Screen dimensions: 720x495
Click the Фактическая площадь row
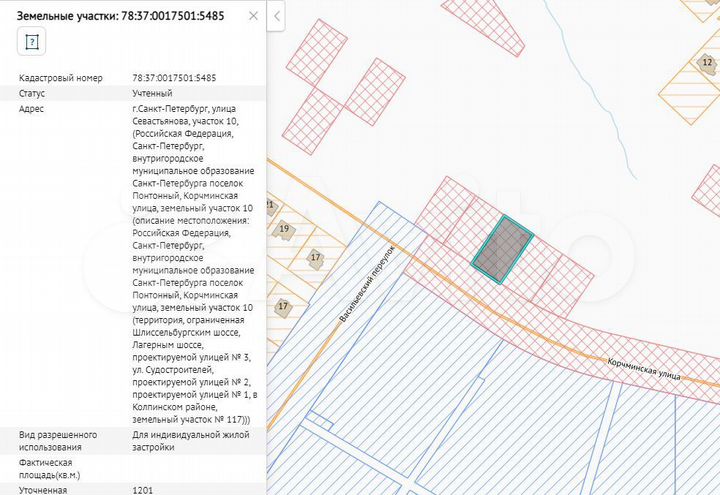(132, 469)
